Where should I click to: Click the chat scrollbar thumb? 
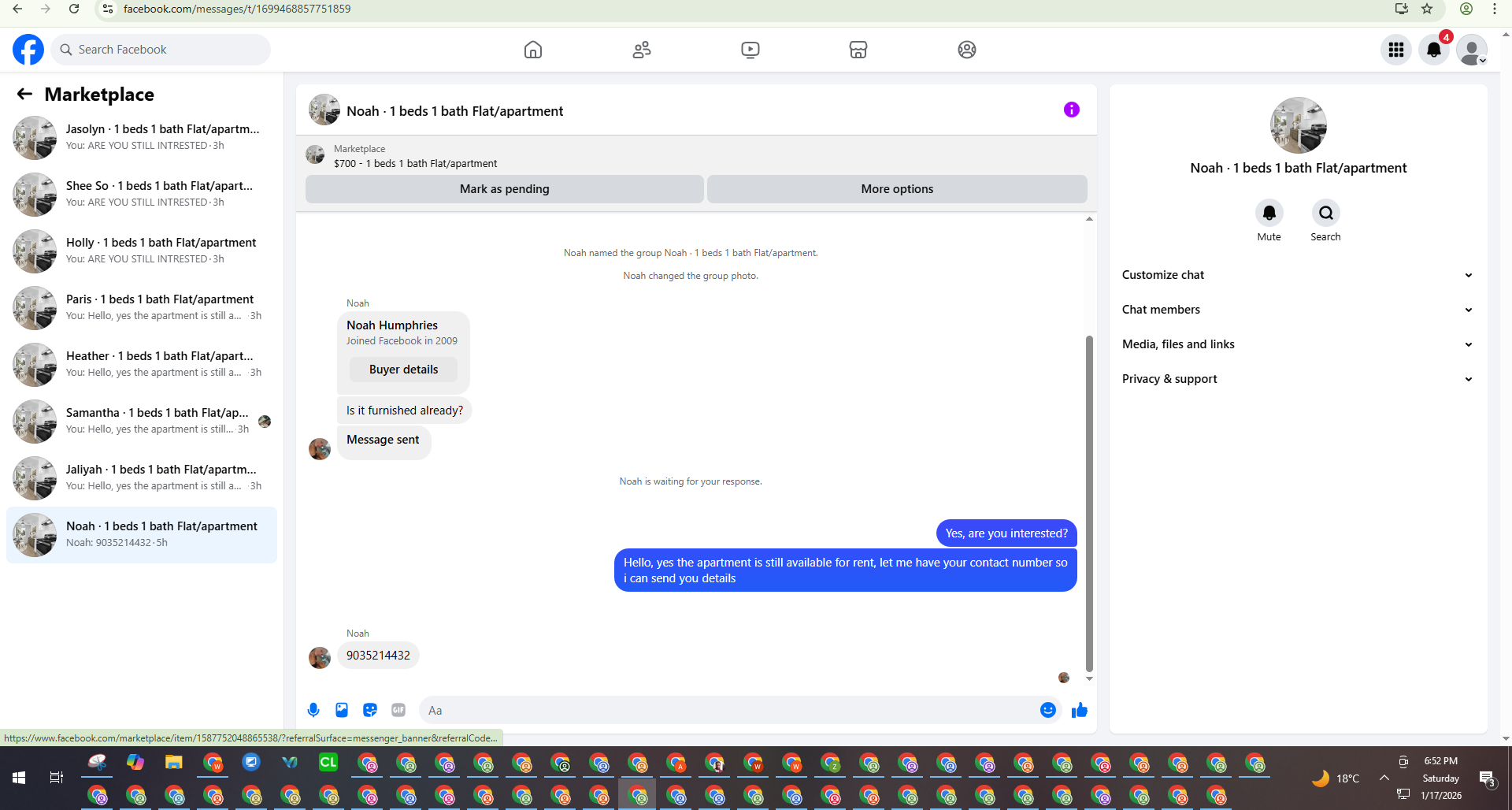click(1089, 504)
